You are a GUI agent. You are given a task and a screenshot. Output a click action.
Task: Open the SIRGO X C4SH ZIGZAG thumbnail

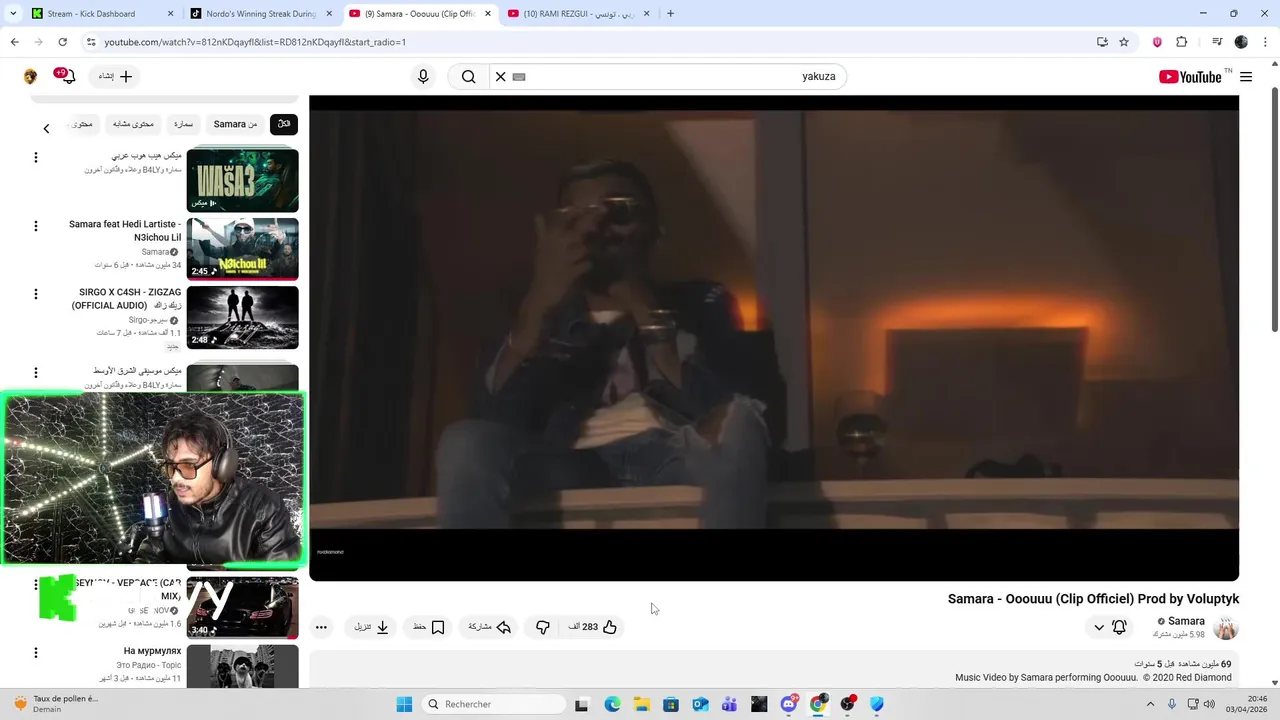click(x=242, y=317)
